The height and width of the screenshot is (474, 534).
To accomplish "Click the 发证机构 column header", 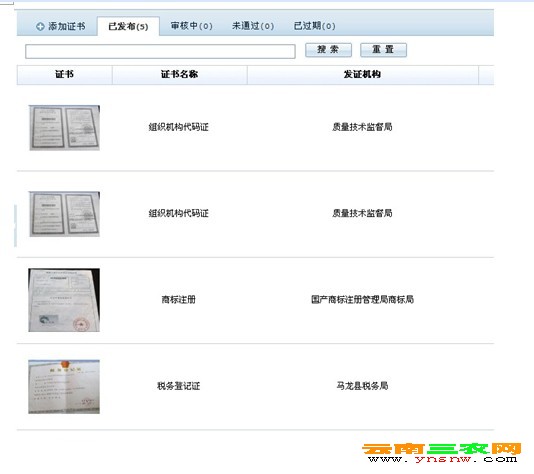I will point(362,75).
